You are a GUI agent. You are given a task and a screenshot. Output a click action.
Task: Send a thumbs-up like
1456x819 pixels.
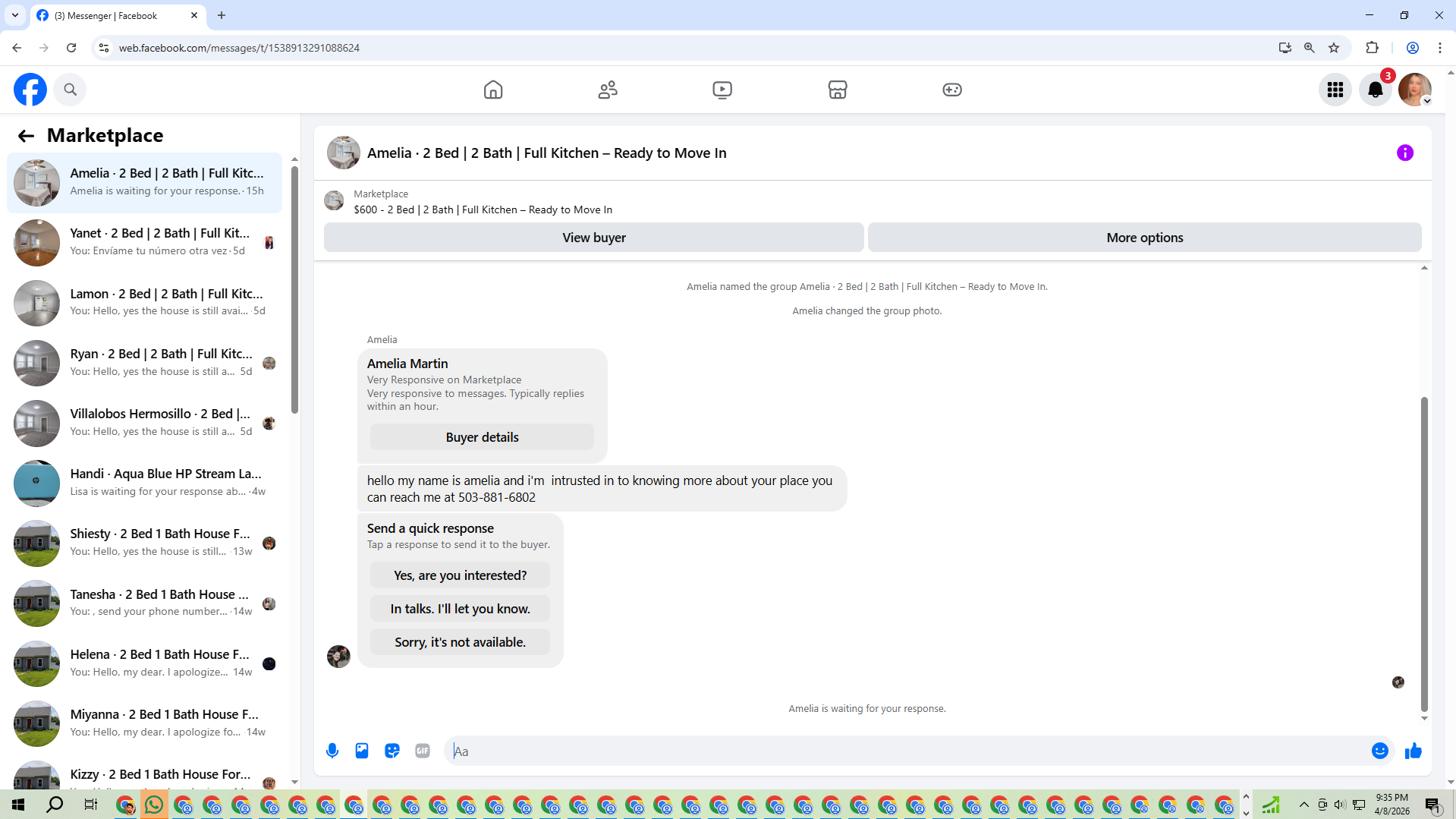pos(1413,751)
